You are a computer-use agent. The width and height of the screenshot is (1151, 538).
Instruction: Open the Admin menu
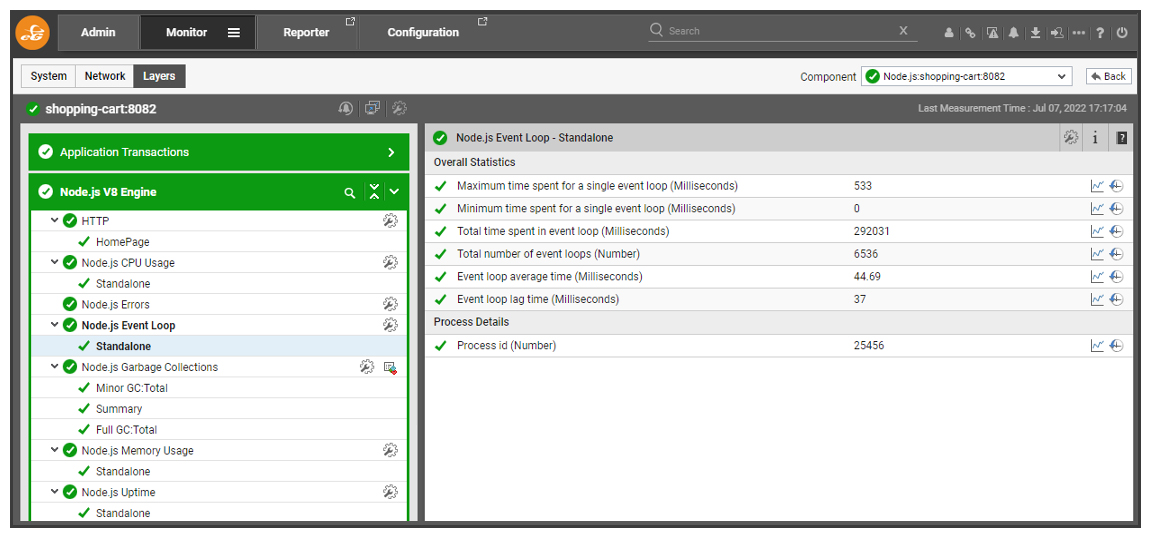tap(98, 32)
